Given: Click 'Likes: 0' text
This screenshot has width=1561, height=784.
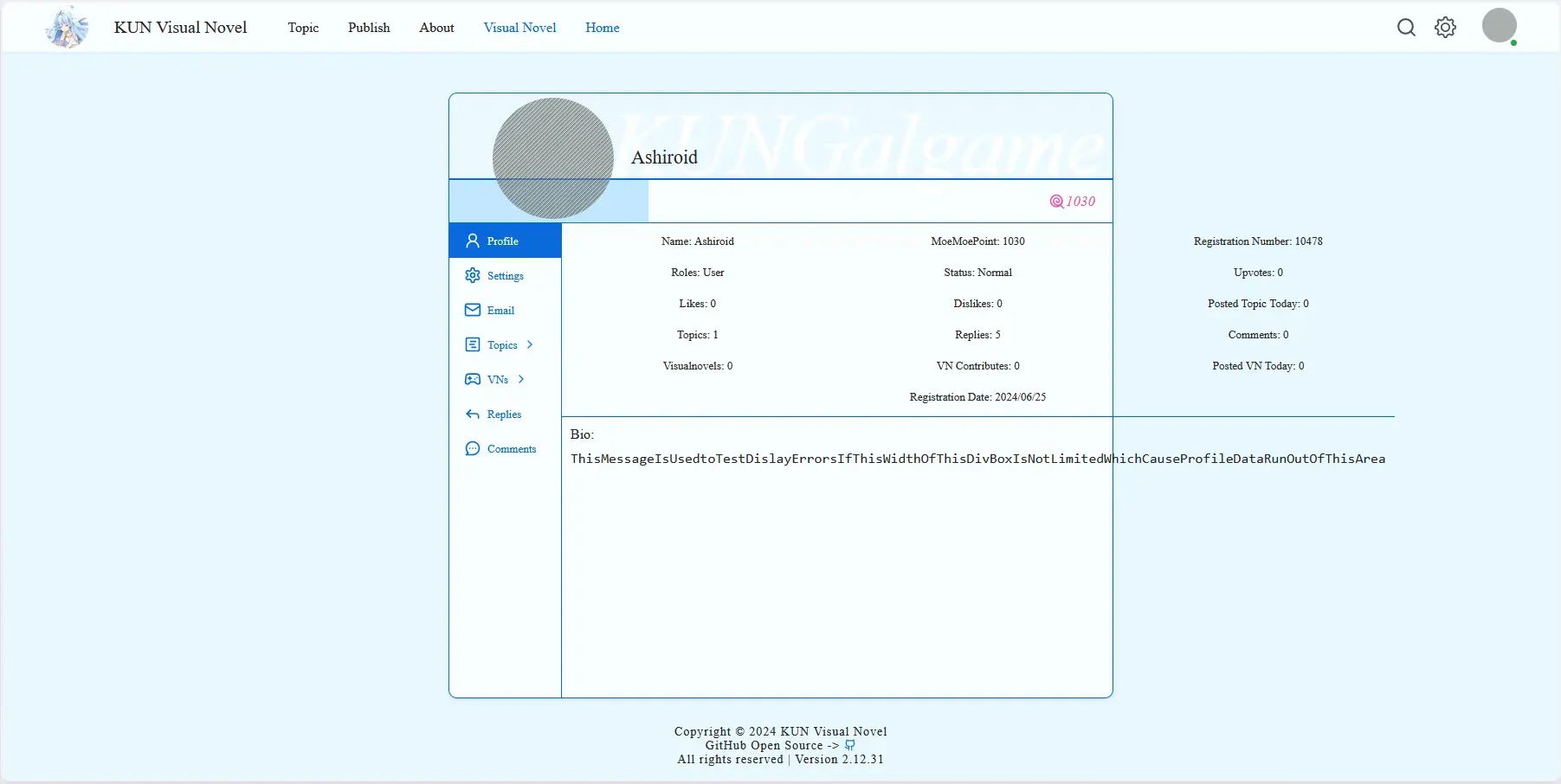Looking at the screenshot, I should click(698, 304).
